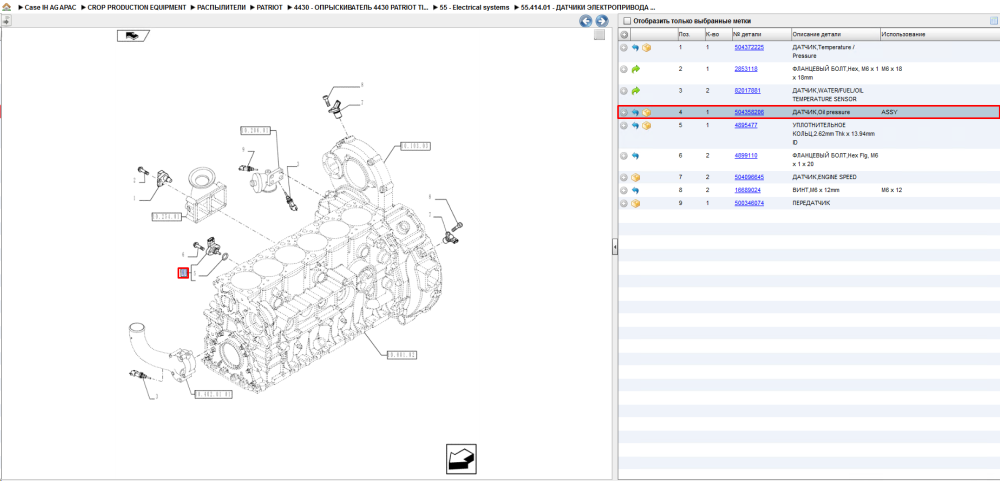Click the box icon for part 504358286
This screenshot has width=1000, height=481.
(647, 112)
